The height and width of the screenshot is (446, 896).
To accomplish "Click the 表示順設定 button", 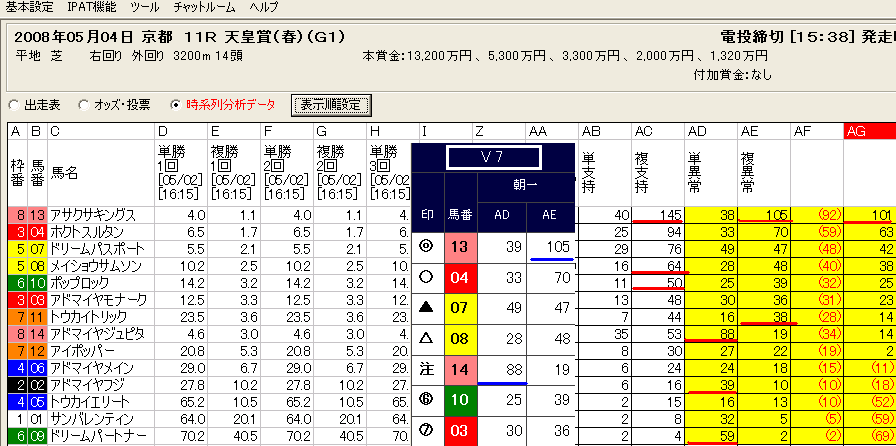I will (331, 105).
